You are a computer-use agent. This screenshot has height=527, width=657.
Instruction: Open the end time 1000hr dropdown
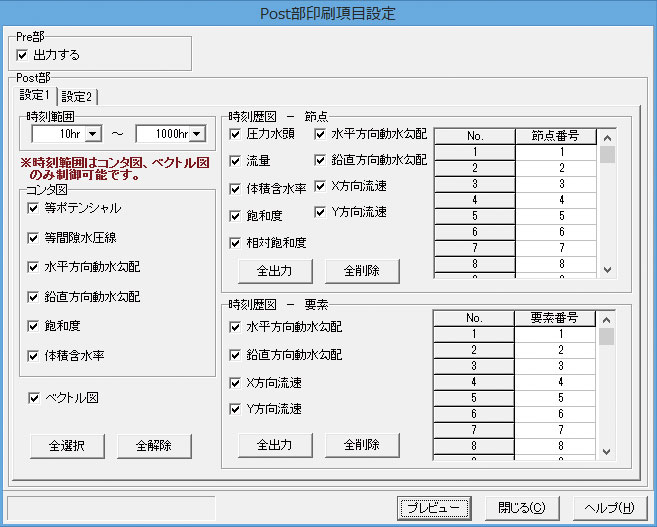coord(197,134)
